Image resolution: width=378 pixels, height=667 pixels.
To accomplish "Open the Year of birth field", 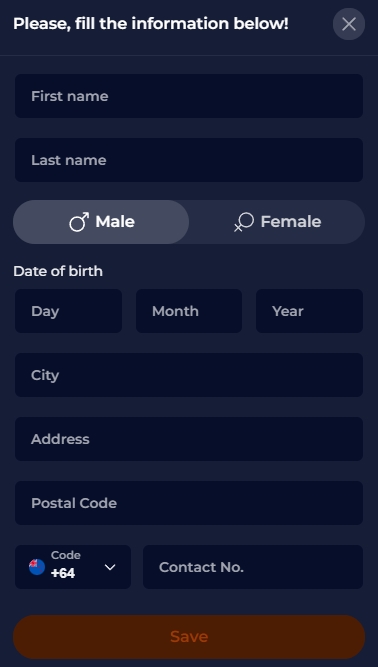I will (310, 311).
